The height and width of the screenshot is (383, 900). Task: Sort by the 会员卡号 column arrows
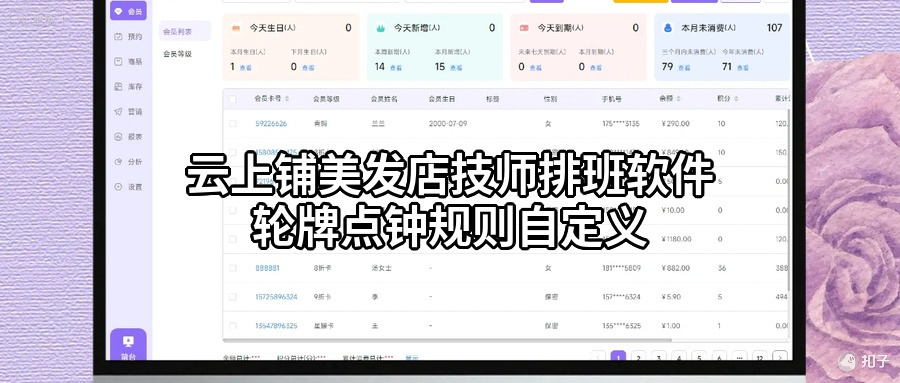[x=287, y=99]
